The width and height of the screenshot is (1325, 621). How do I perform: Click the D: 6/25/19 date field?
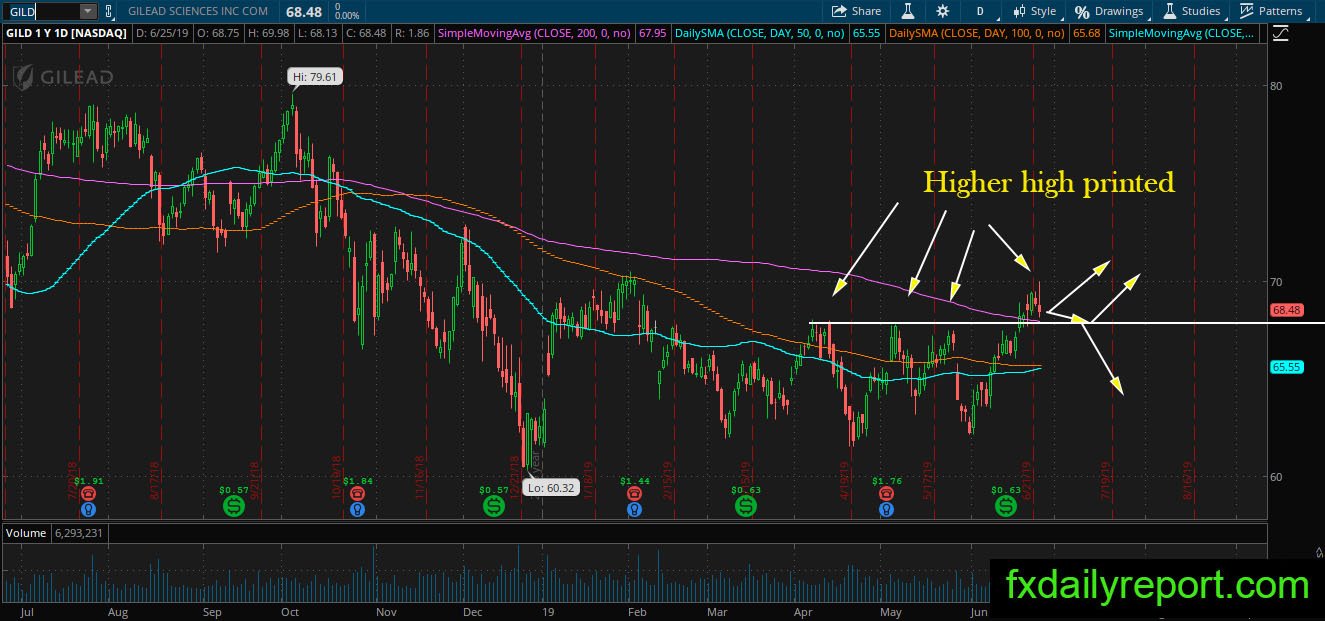pos(164,33)
